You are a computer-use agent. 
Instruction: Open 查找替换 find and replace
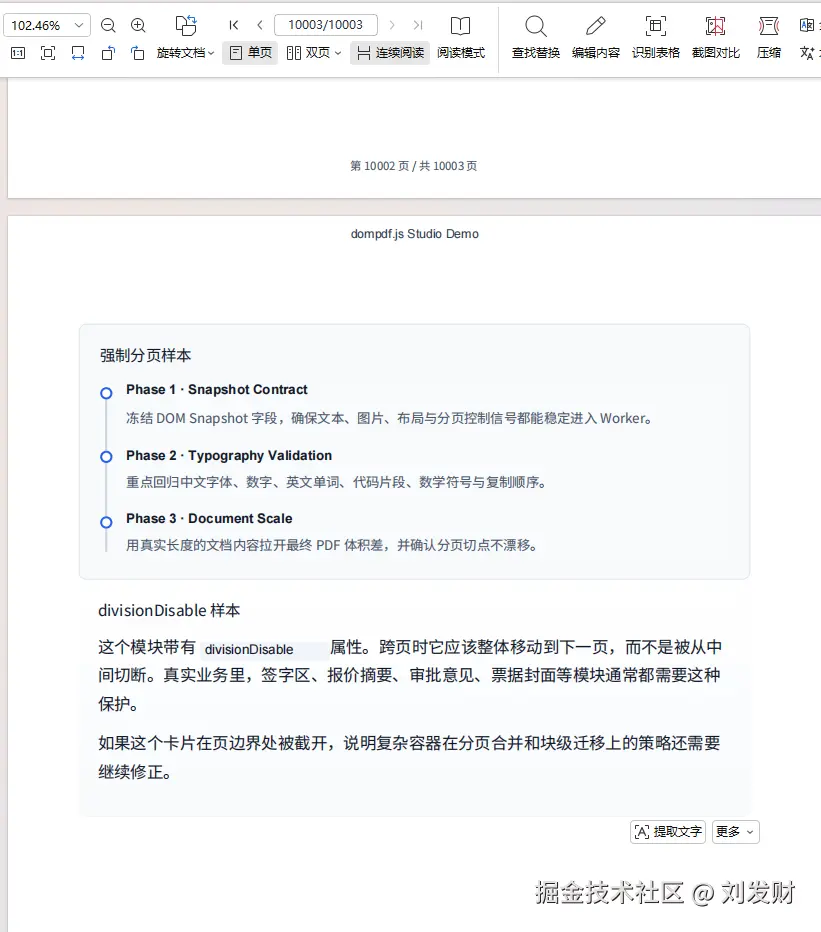pyautogui.click(x=536, y=37)
